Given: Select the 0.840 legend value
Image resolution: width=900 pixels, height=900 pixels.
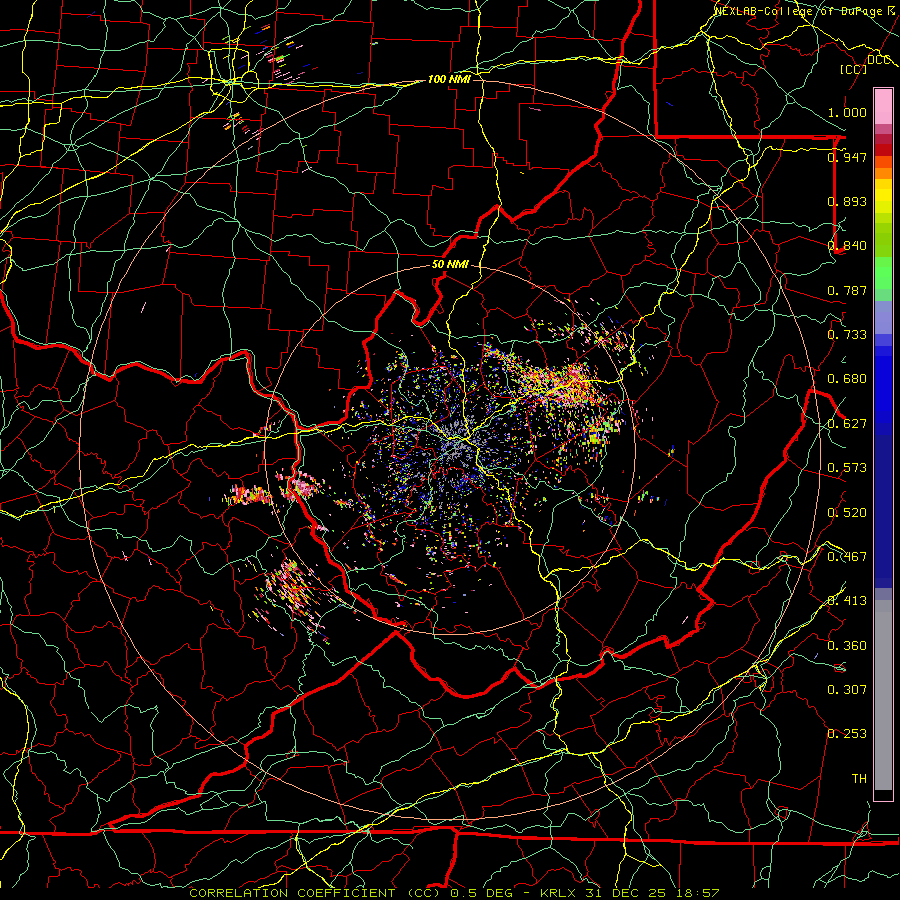Looking at the screenshot, I should click(x=847, y=246).
